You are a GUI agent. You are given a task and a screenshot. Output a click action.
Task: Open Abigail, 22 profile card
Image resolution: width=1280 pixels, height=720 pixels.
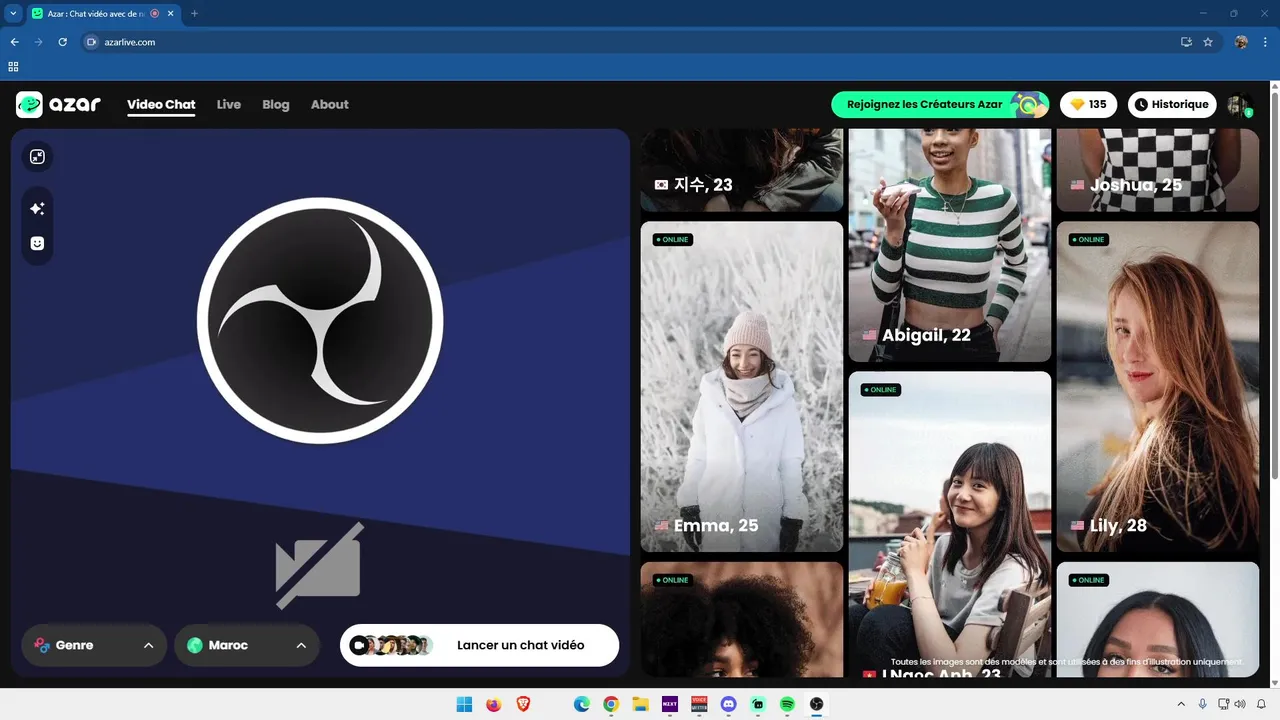[950, 245]
